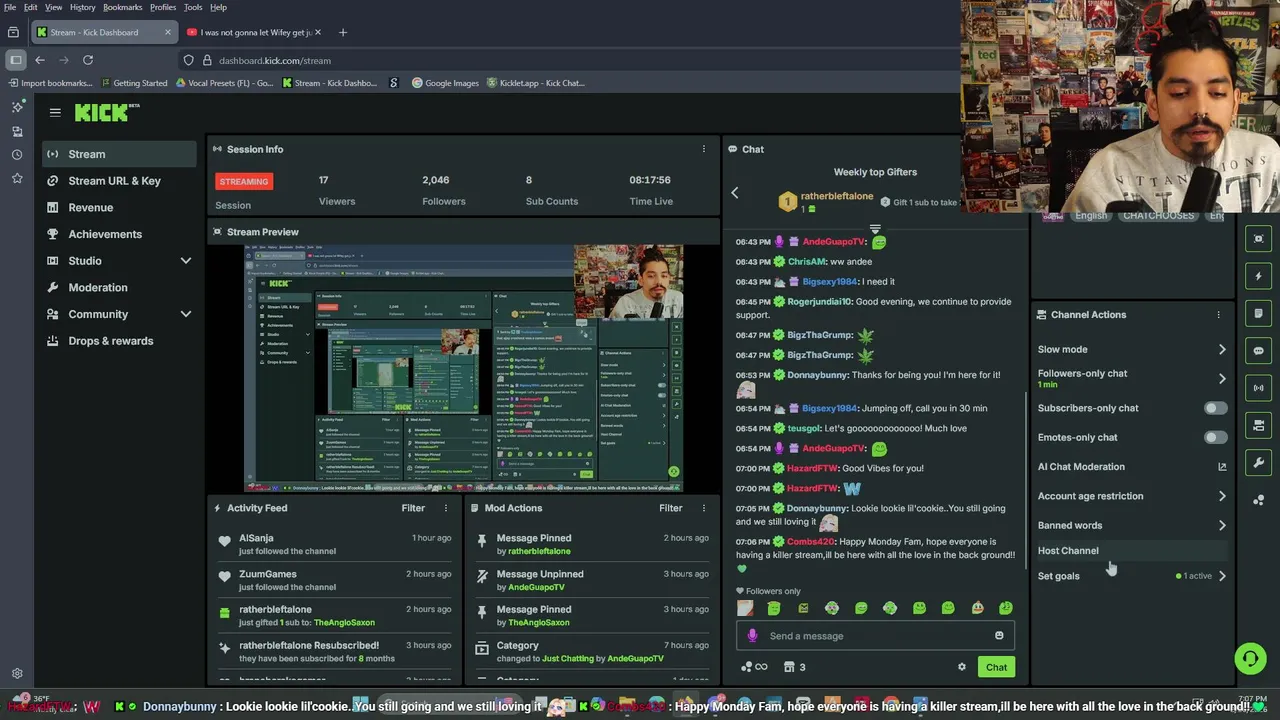Open Activity Feed Filter dropdown
Viewport: 1280px width, 720px height.
point(413,508)
